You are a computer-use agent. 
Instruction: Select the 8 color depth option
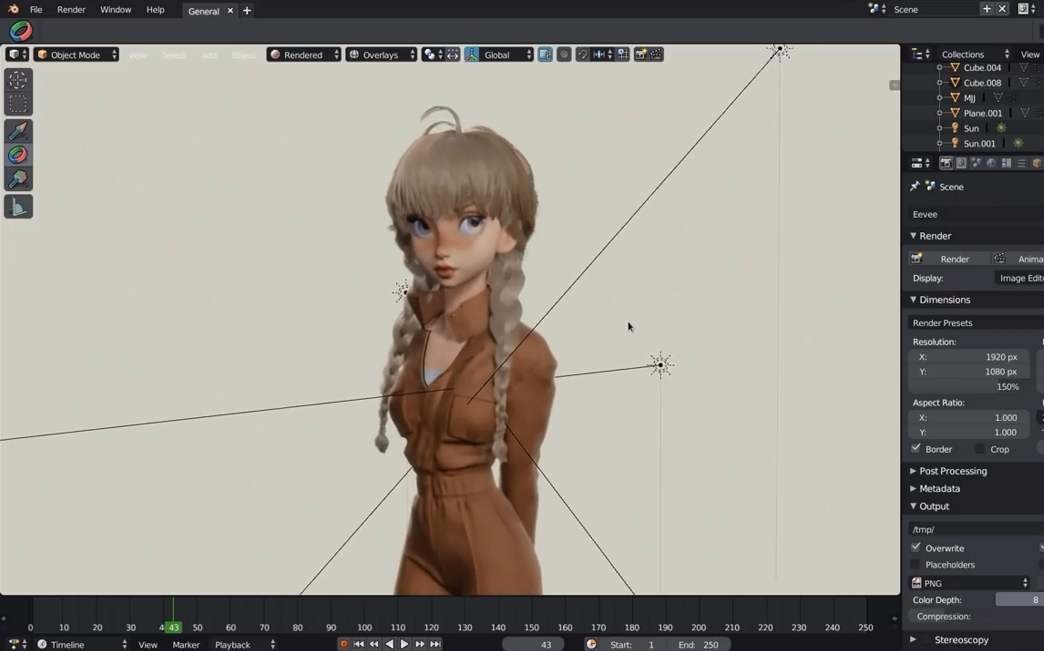click(1020, 599)
